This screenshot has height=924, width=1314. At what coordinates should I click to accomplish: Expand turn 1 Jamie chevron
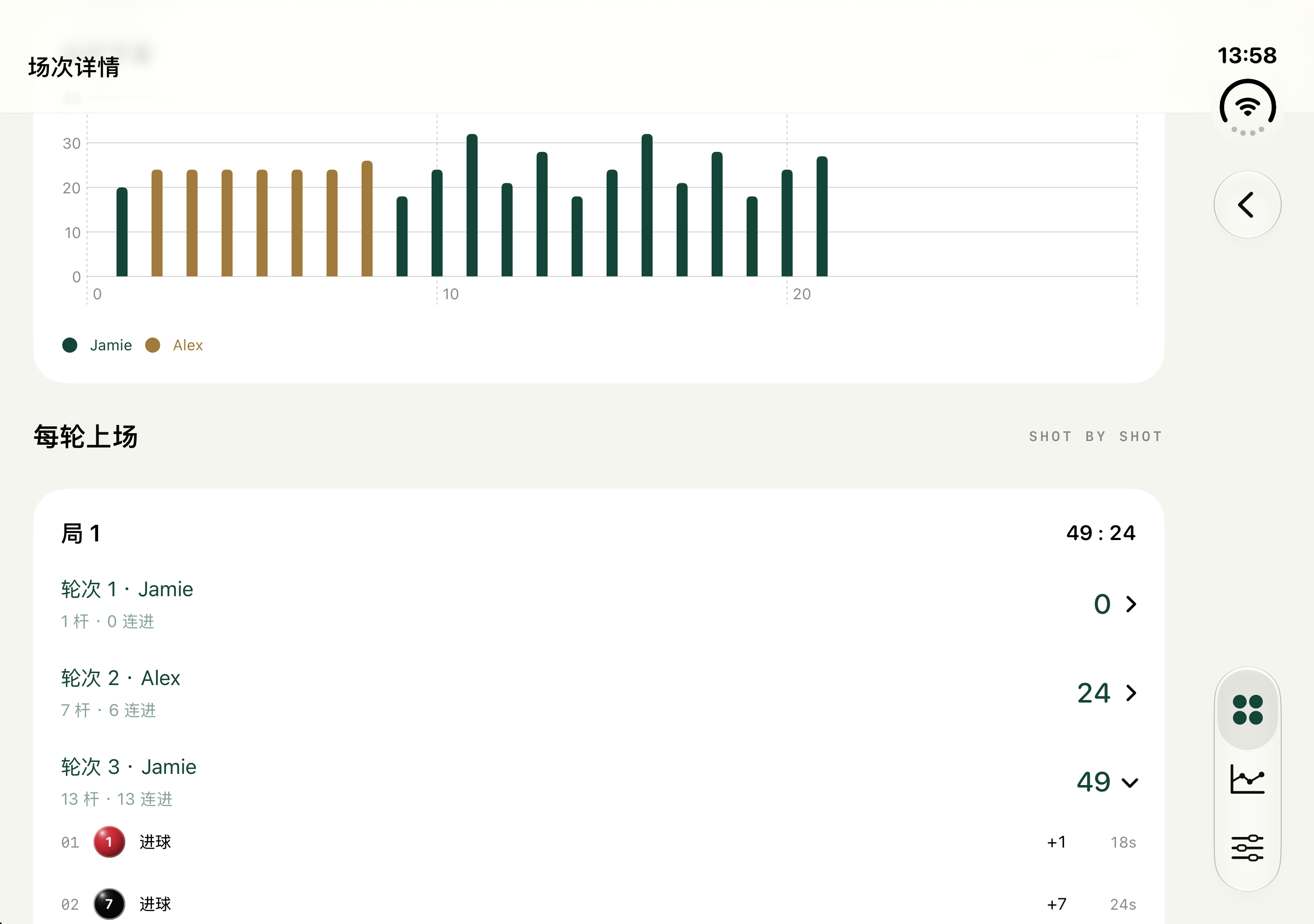tap(1131, 604)
